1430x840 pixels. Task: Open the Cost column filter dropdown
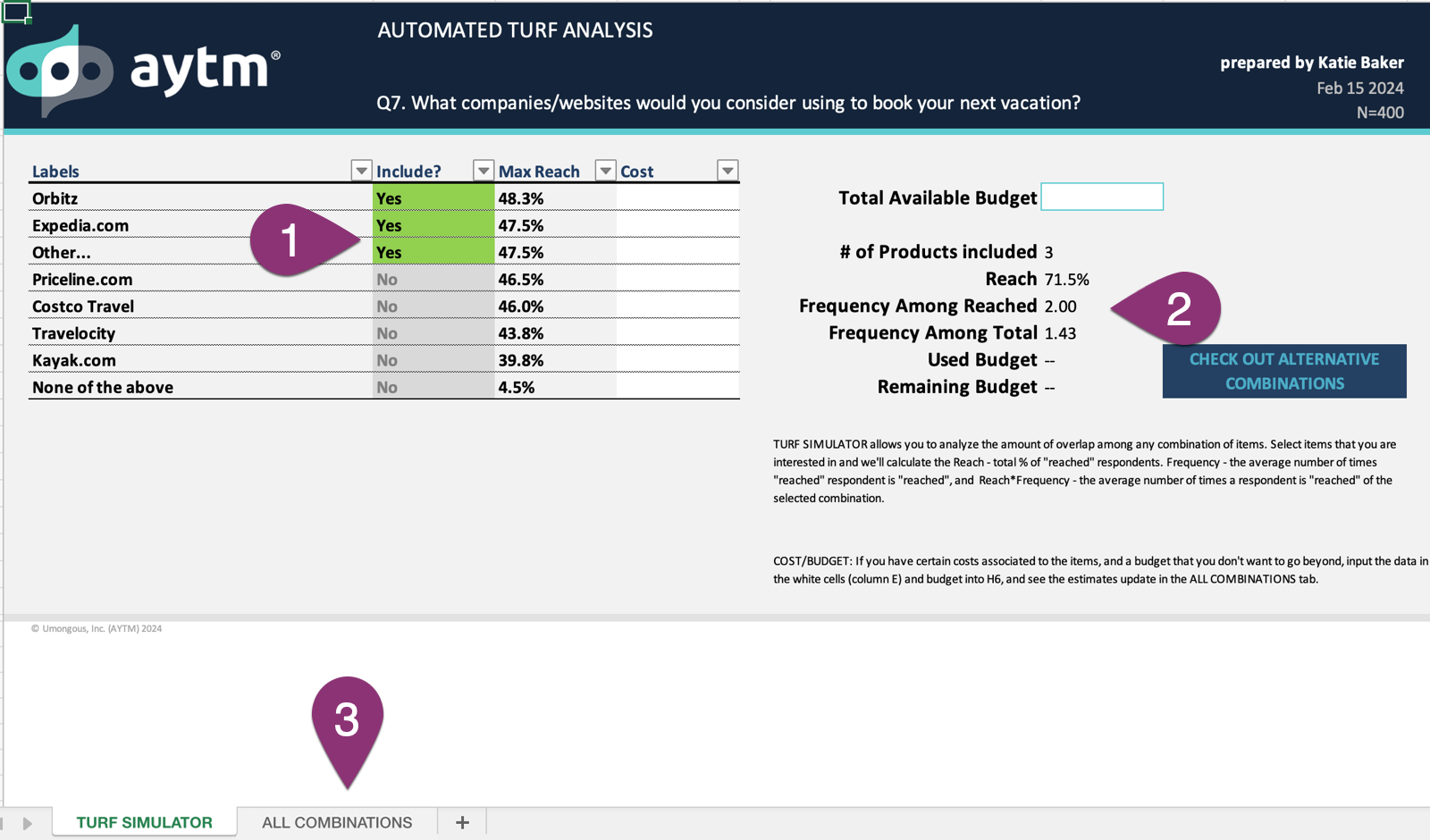tap(728, 171)
